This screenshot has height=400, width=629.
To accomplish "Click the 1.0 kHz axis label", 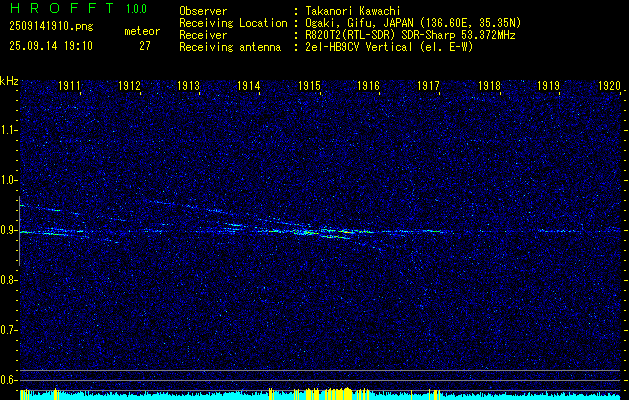I will click(7, 181).
